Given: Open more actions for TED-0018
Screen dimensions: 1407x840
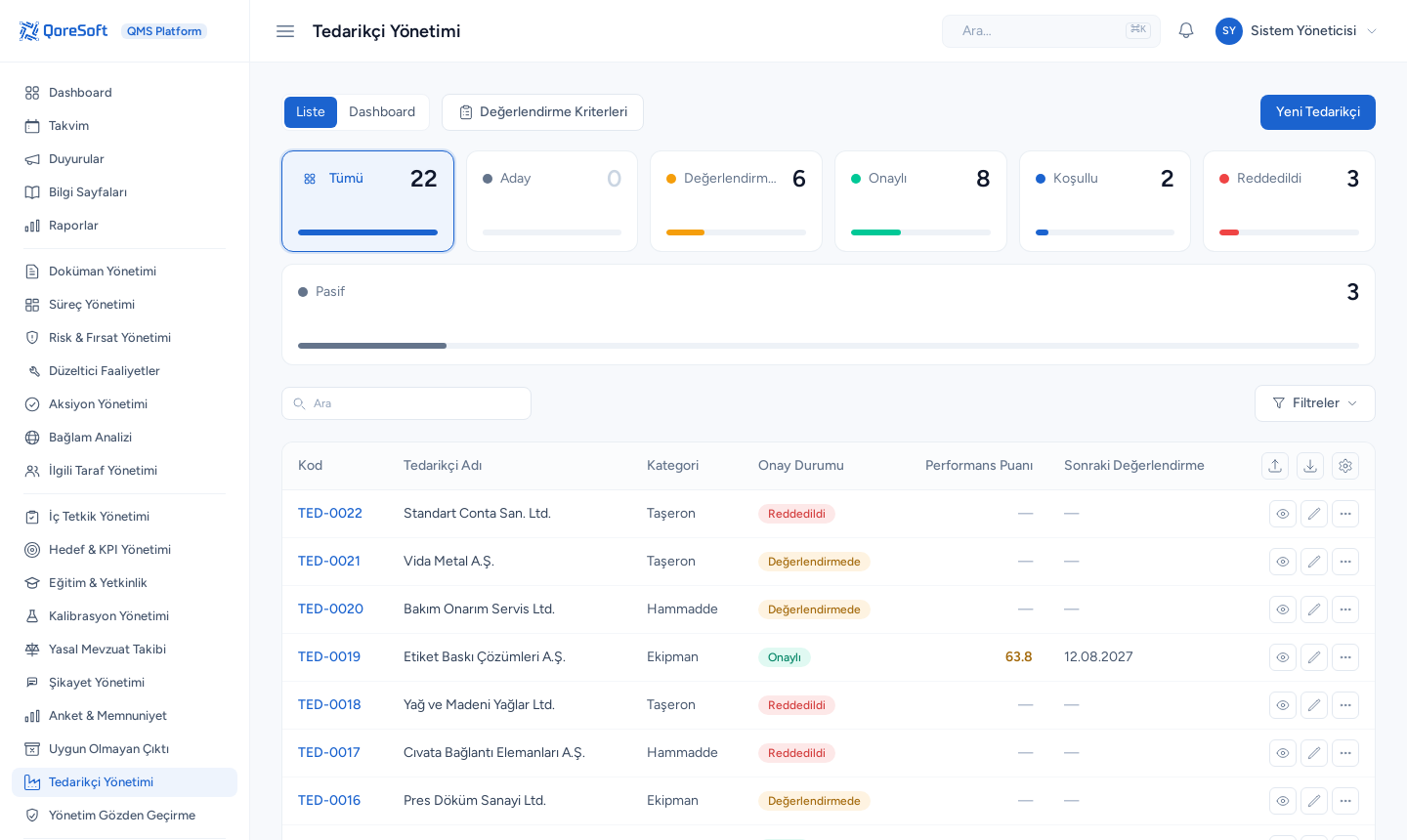Looking at the screenshot, I should 1345,705.
